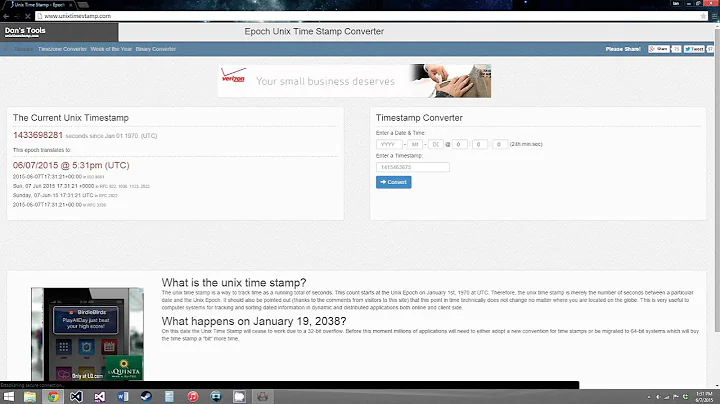This screenshot has width=720, height=404.
Task: Click the Don's Tools logo
Action: 25,32
